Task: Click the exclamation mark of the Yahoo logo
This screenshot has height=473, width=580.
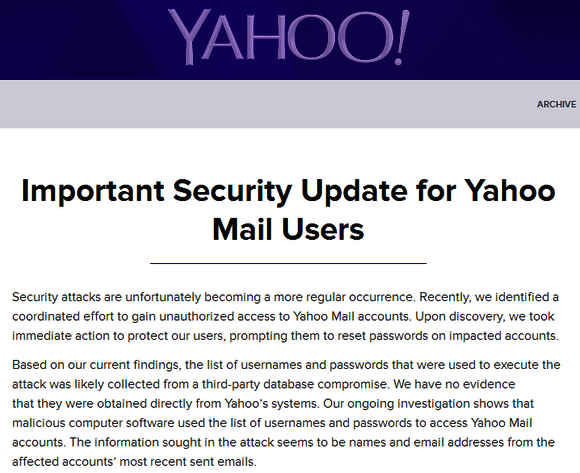Action: (401, 37)
